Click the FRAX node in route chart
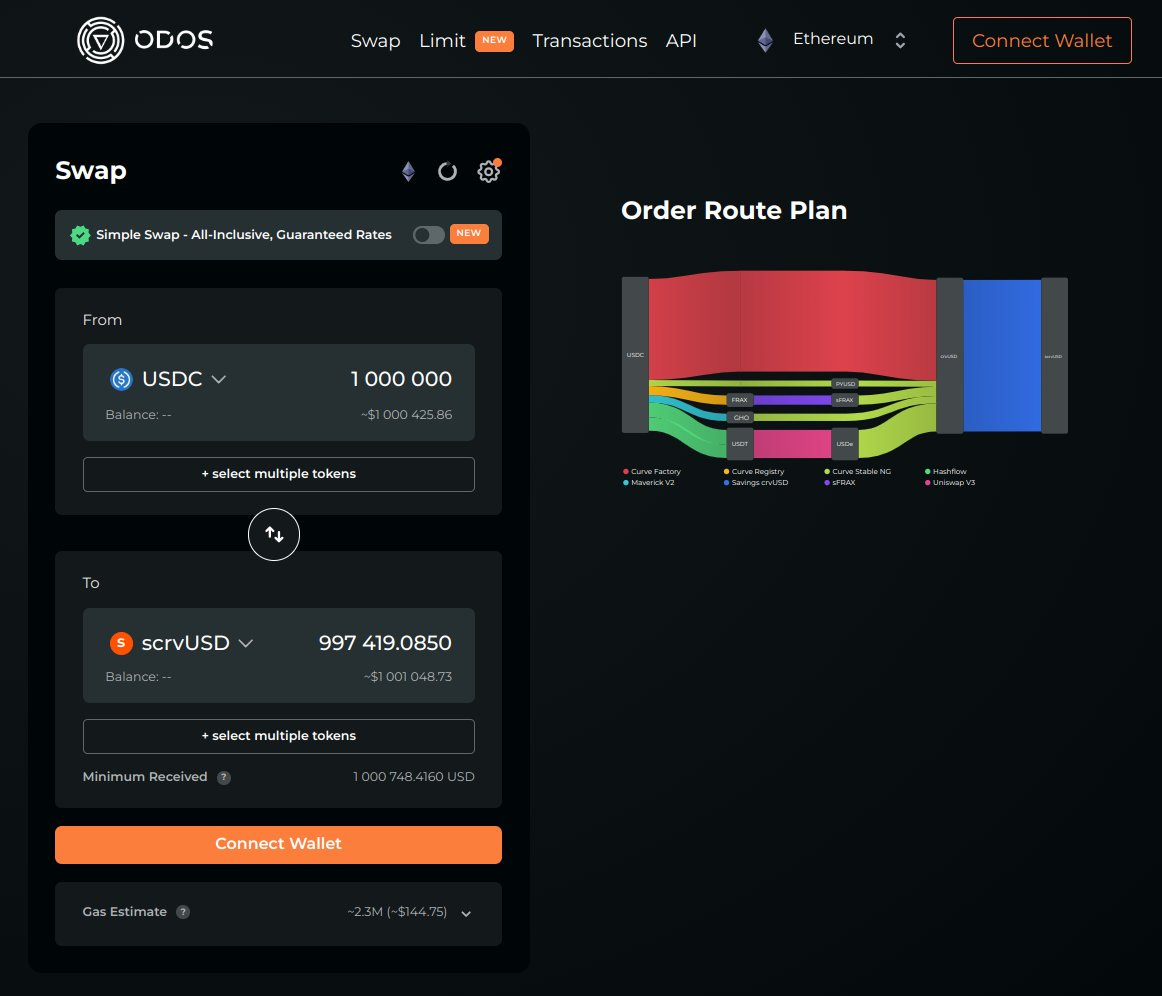Screen dimensions: 1162x996 pos(740,399)
